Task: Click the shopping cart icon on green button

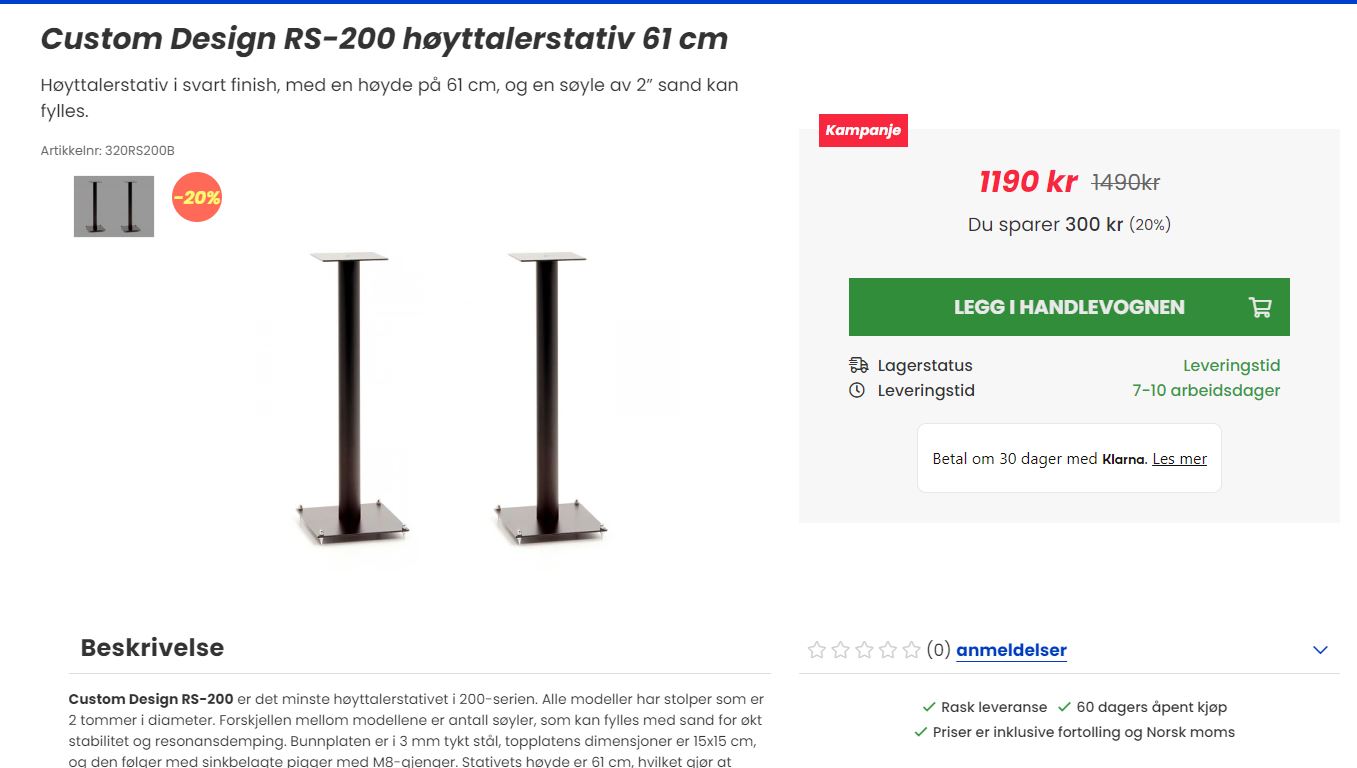Action: coord(1260,307)
